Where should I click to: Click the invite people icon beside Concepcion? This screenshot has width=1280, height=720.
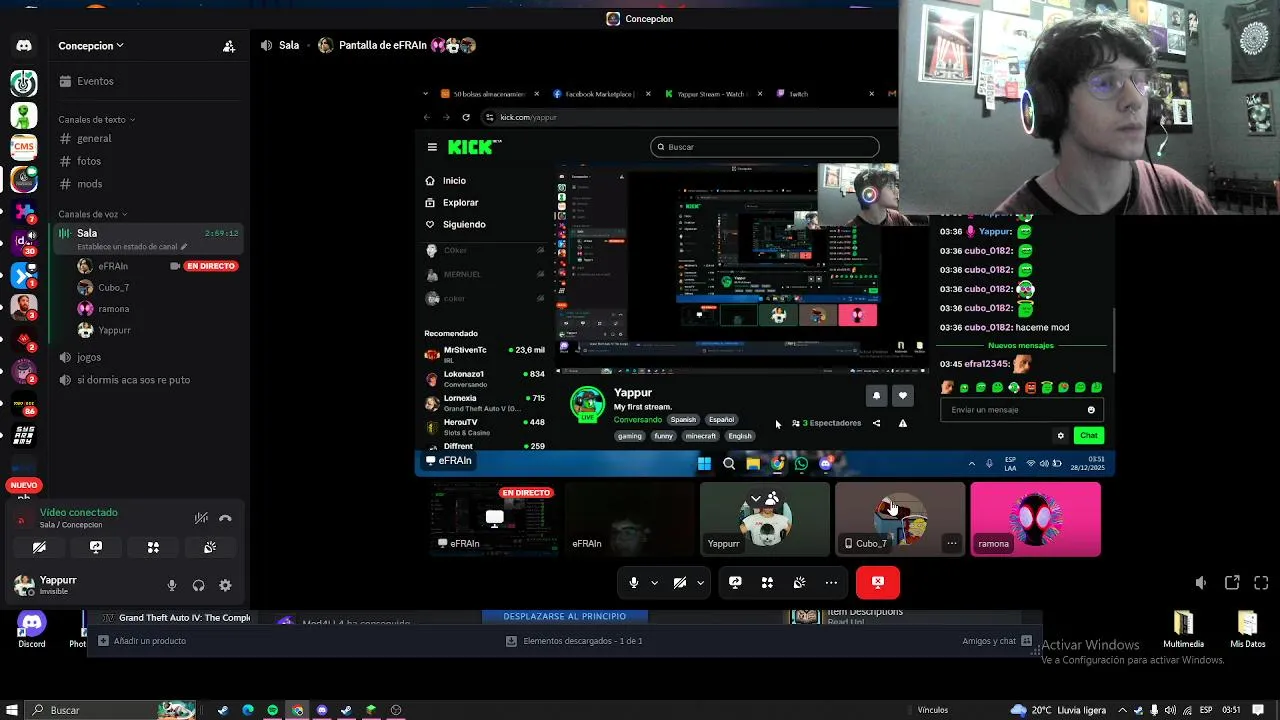pyautogui.click(x=229, y=46)
